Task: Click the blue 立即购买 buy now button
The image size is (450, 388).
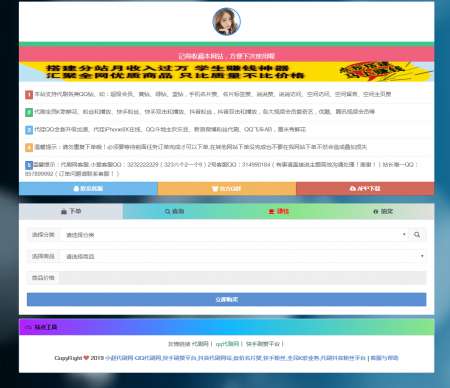Action: (226, 299)
